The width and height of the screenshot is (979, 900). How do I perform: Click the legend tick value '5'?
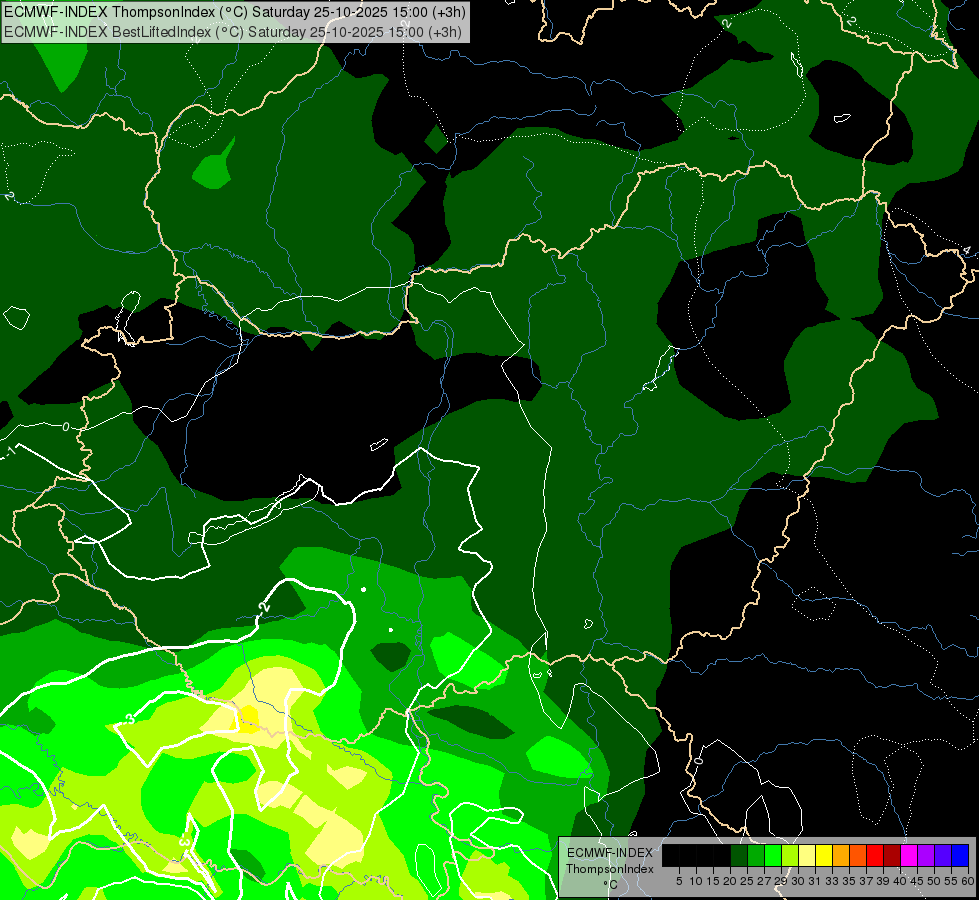tap(679, 881)
